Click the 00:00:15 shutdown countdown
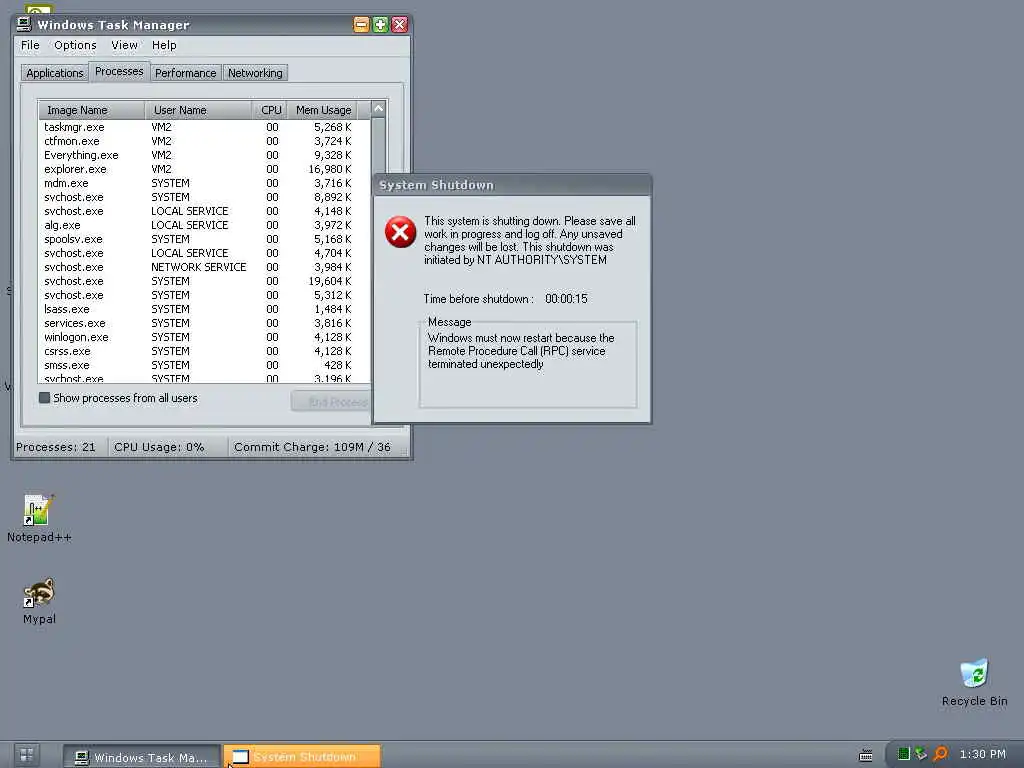1024x768 pixels. [x=566, y=299]
